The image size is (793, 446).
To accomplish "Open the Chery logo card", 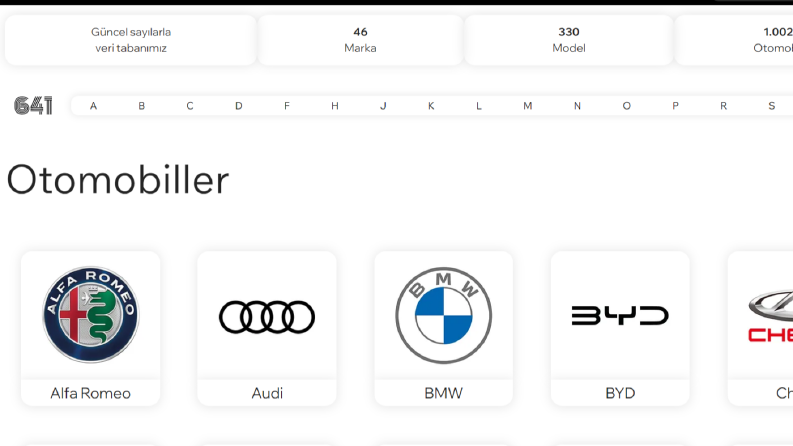I will coord(760,329).
